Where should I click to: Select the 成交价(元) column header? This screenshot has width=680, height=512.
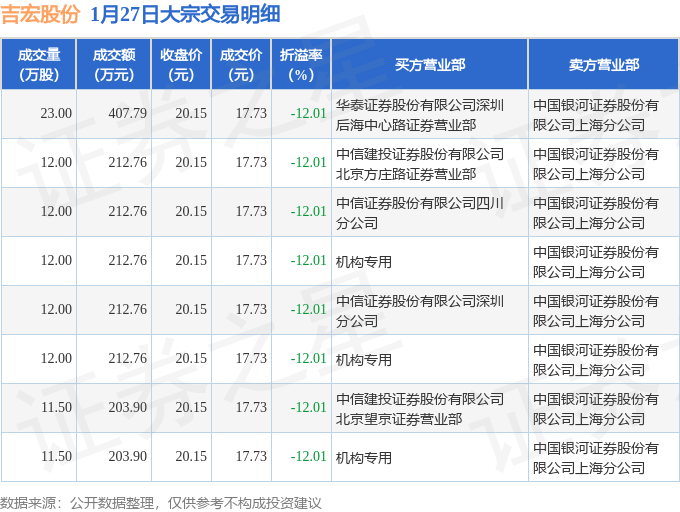click(241, 65)
